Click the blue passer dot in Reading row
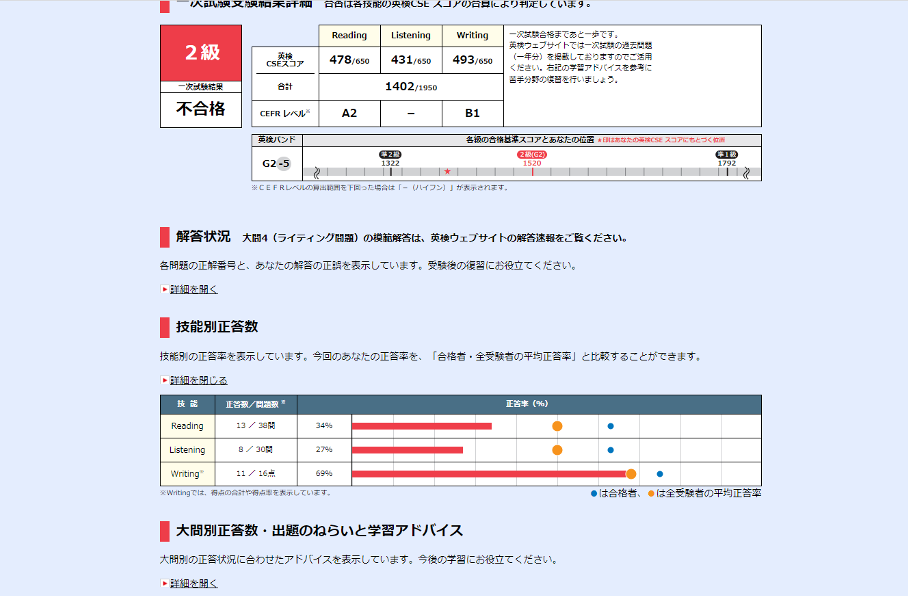The image size is (908, 596). click(x=610, y=426)
